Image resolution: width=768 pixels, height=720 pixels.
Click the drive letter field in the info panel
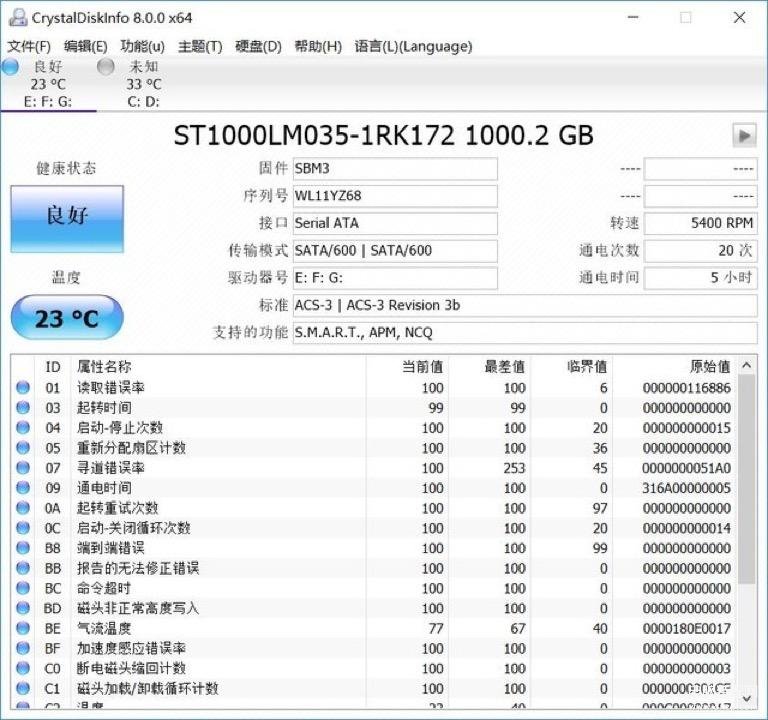click(x=395, y=278)
